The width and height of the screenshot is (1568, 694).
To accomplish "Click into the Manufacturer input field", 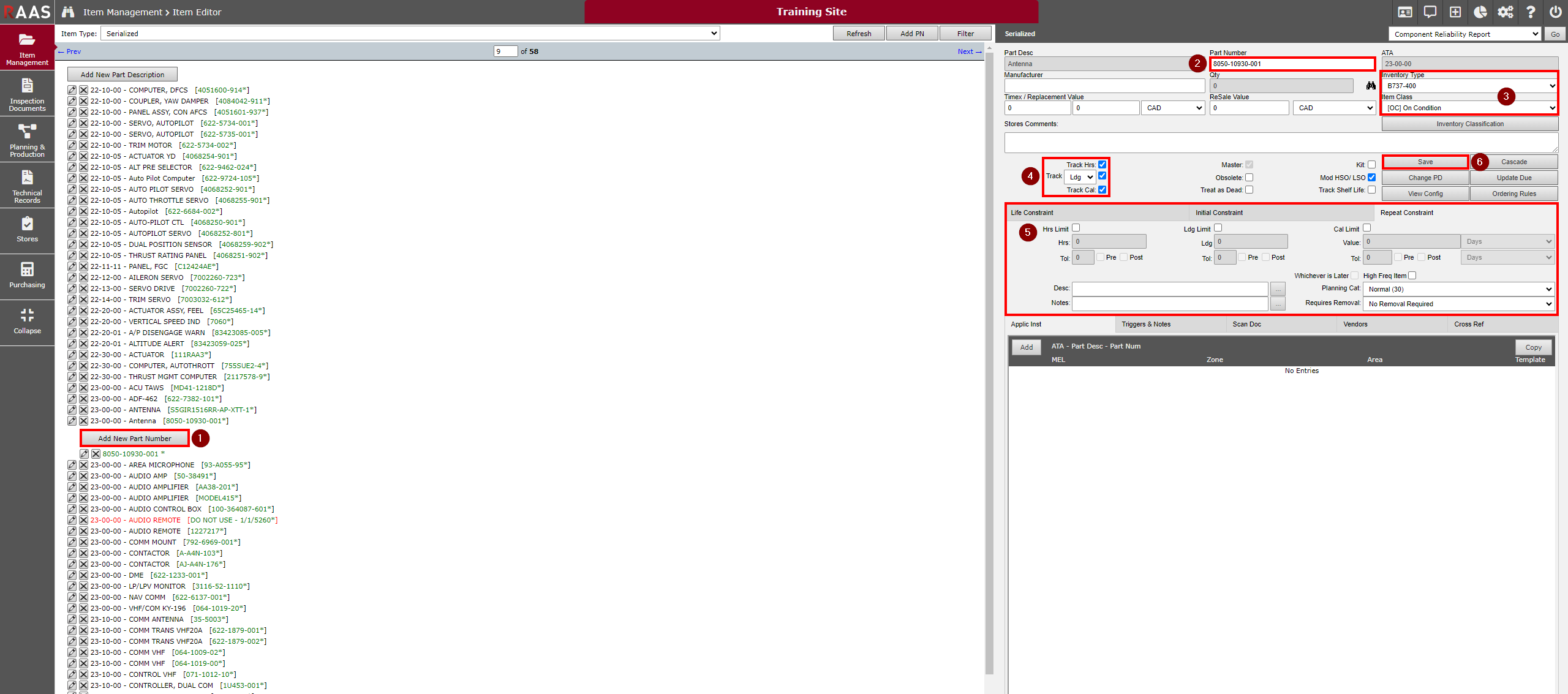I will click(1104, 86).
